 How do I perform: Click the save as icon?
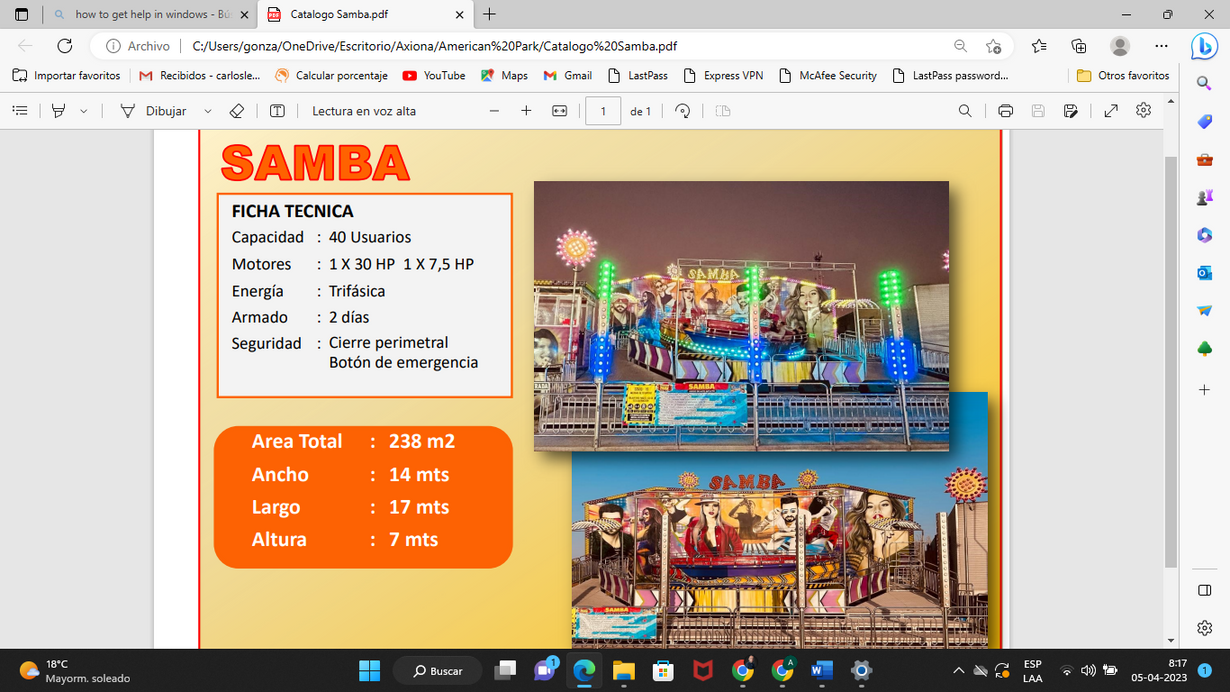coord(1071,111)
